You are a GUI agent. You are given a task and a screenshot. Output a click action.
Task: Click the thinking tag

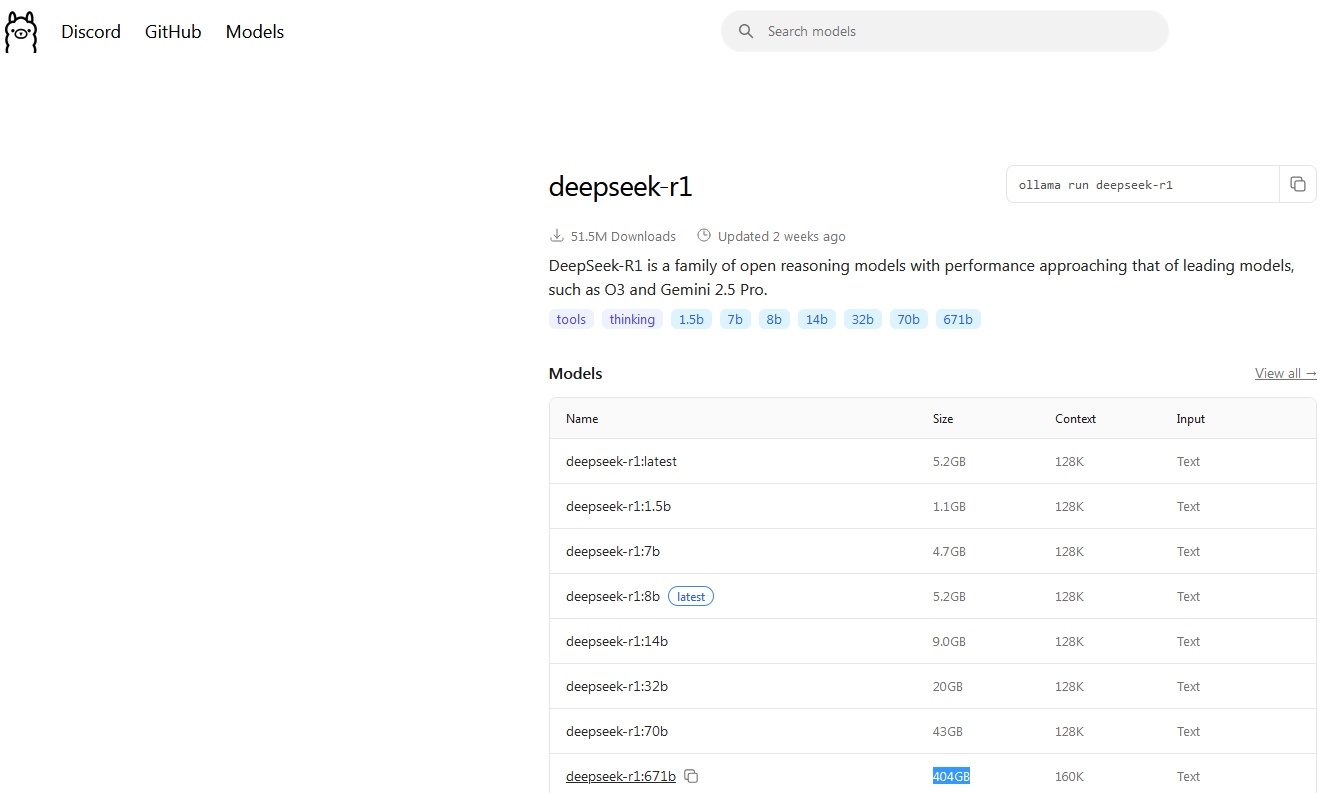pyautogui.click(x=632, y=319)
